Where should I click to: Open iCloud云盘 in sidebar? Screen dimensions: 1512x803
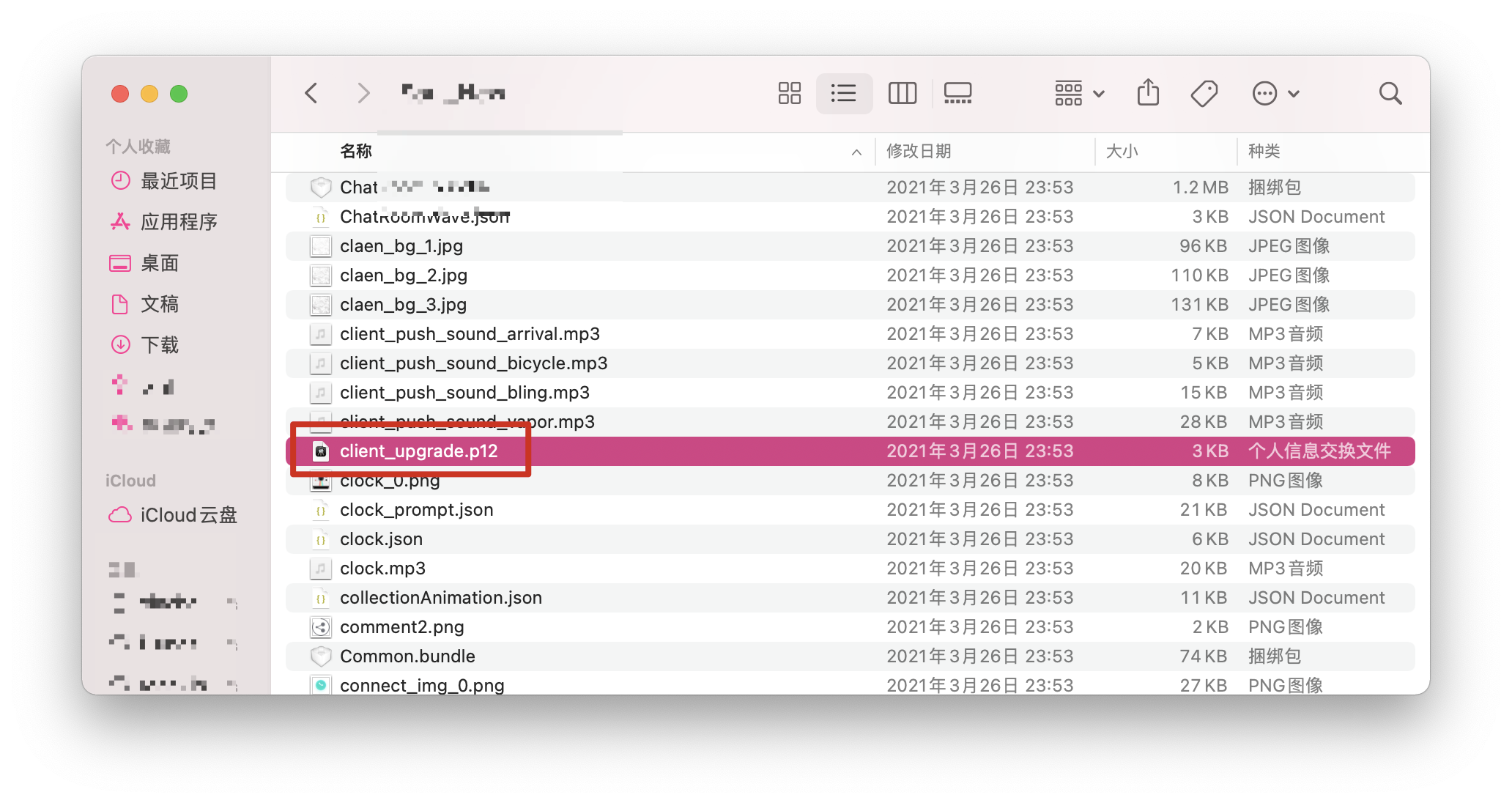188,515
